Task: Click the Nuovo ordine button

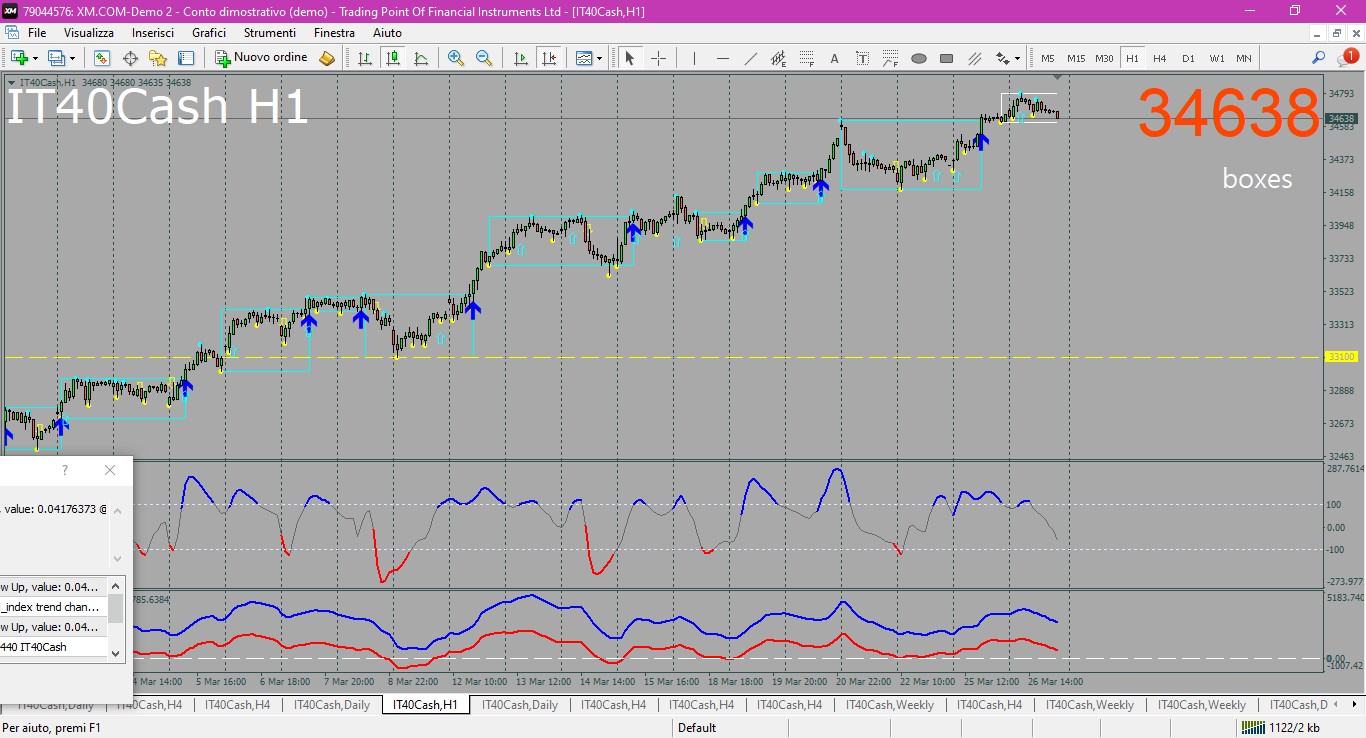Action: [x=262, y=58]
